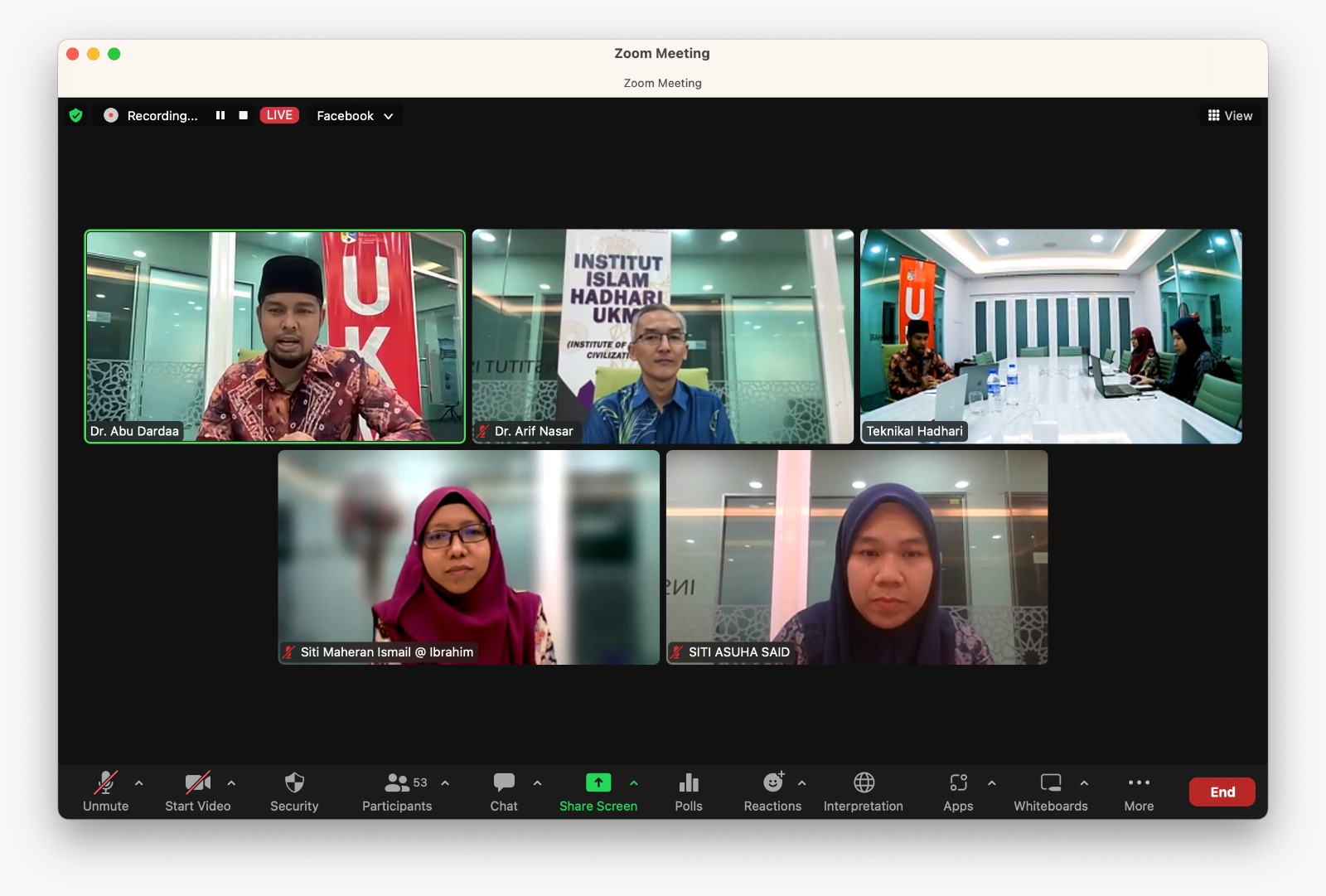Click the encryption green shield icon
This screenshot has height=896, width=1326.
pyautogui.click(x=76, y=116)
